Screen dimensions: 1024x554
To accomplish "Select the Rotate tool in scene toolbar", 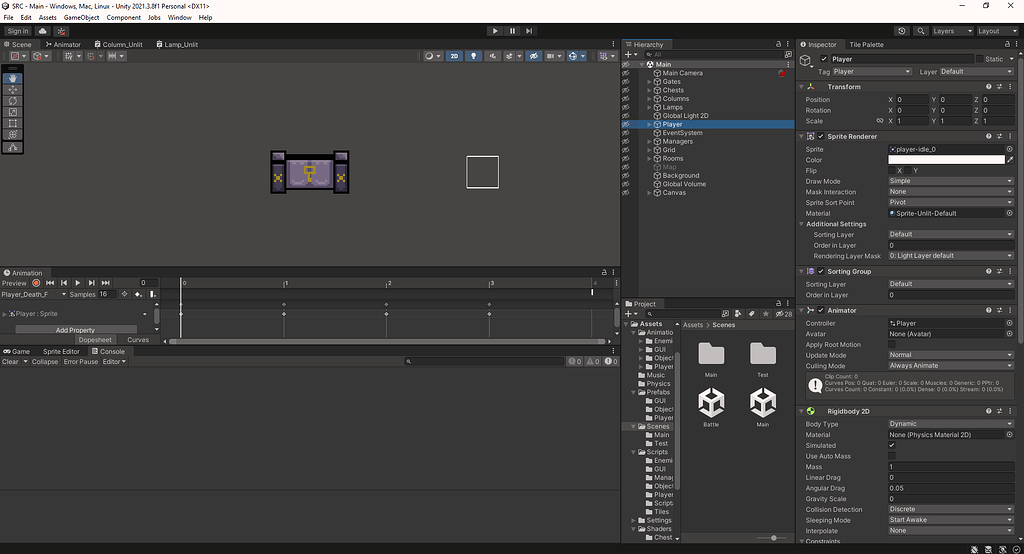I will pos(13,101).
